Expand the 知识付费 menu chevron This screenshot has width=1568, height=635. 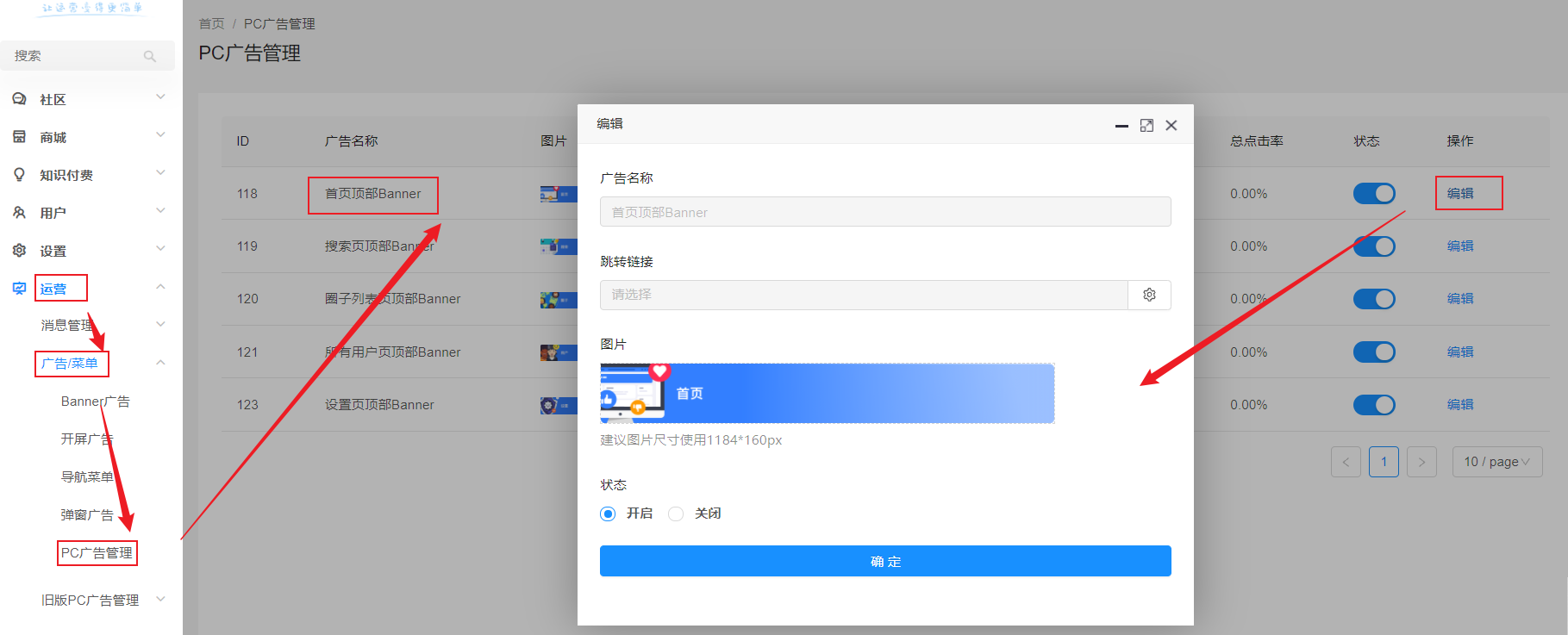tap(160, 173)
